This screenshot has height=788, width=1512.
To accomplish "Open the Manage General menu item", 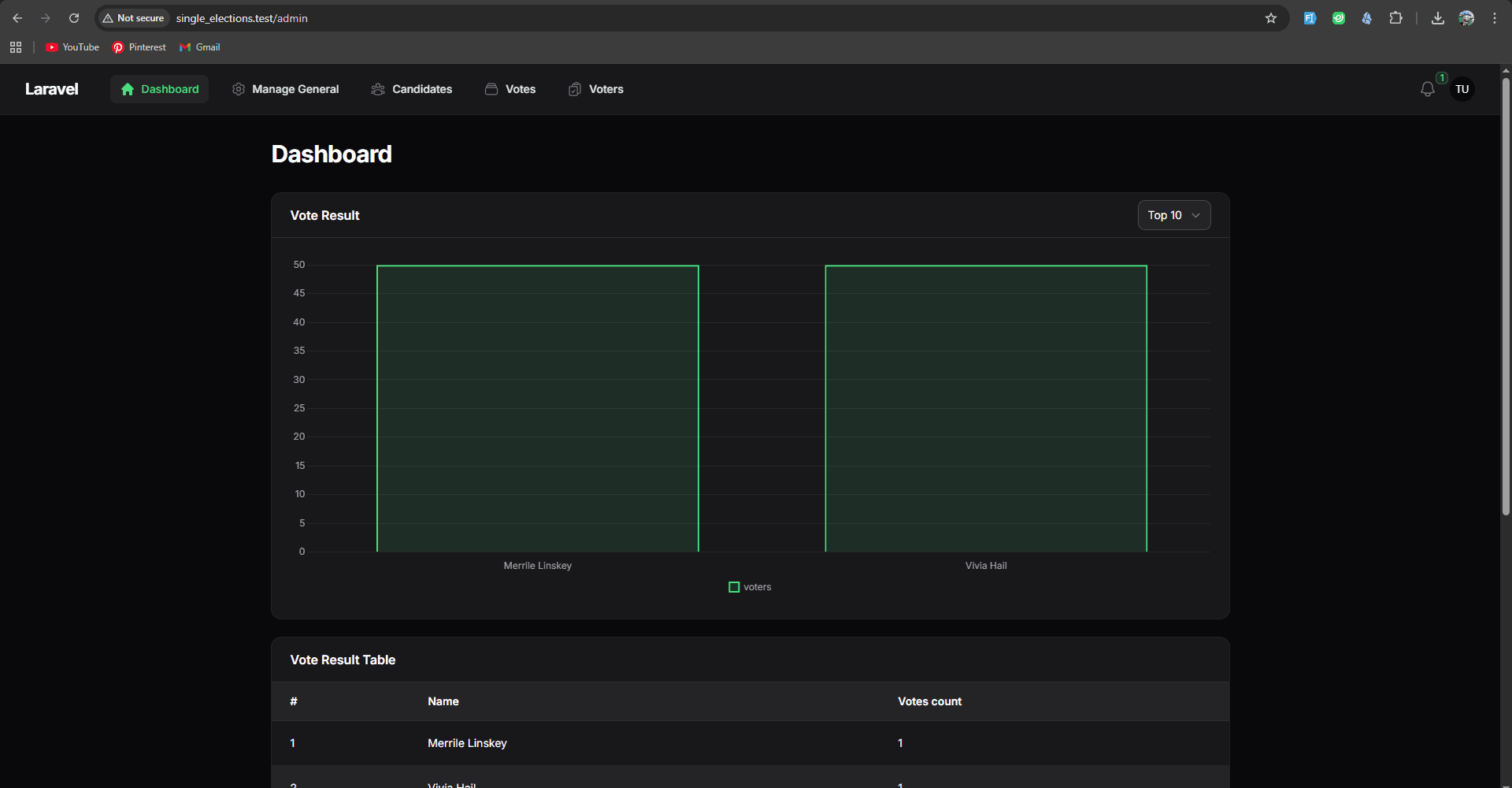I will [286, 89].
